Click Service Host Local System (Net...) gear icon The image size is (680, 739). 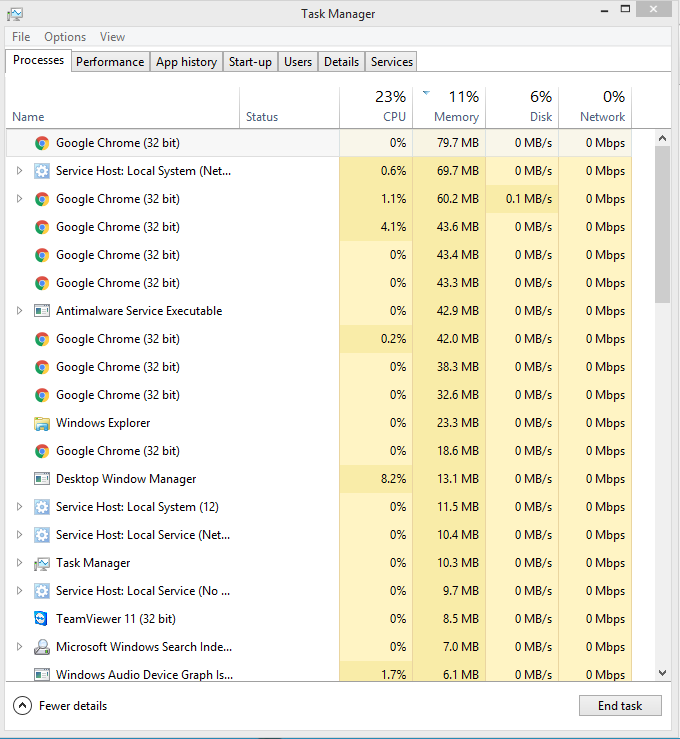[x=42, y=171]
